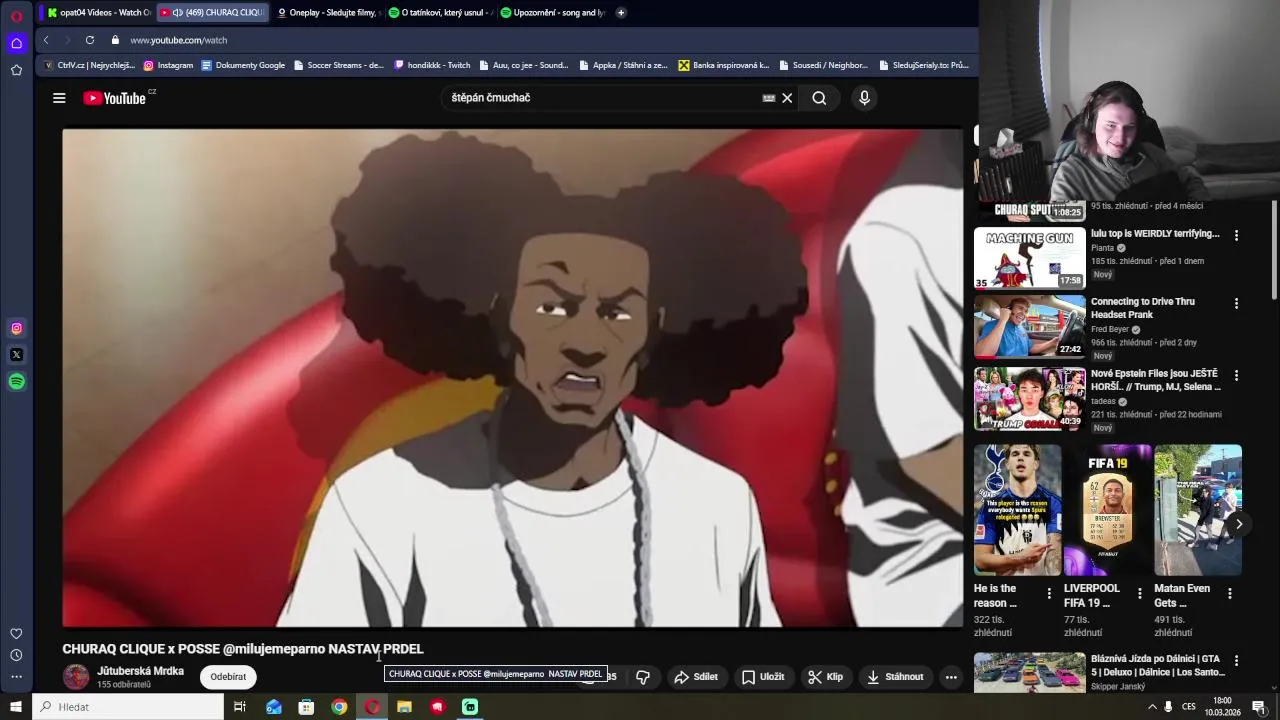This screenshot has height=720, width=1280.
Task: Click the video player to pause
Action: click(512, 378)
